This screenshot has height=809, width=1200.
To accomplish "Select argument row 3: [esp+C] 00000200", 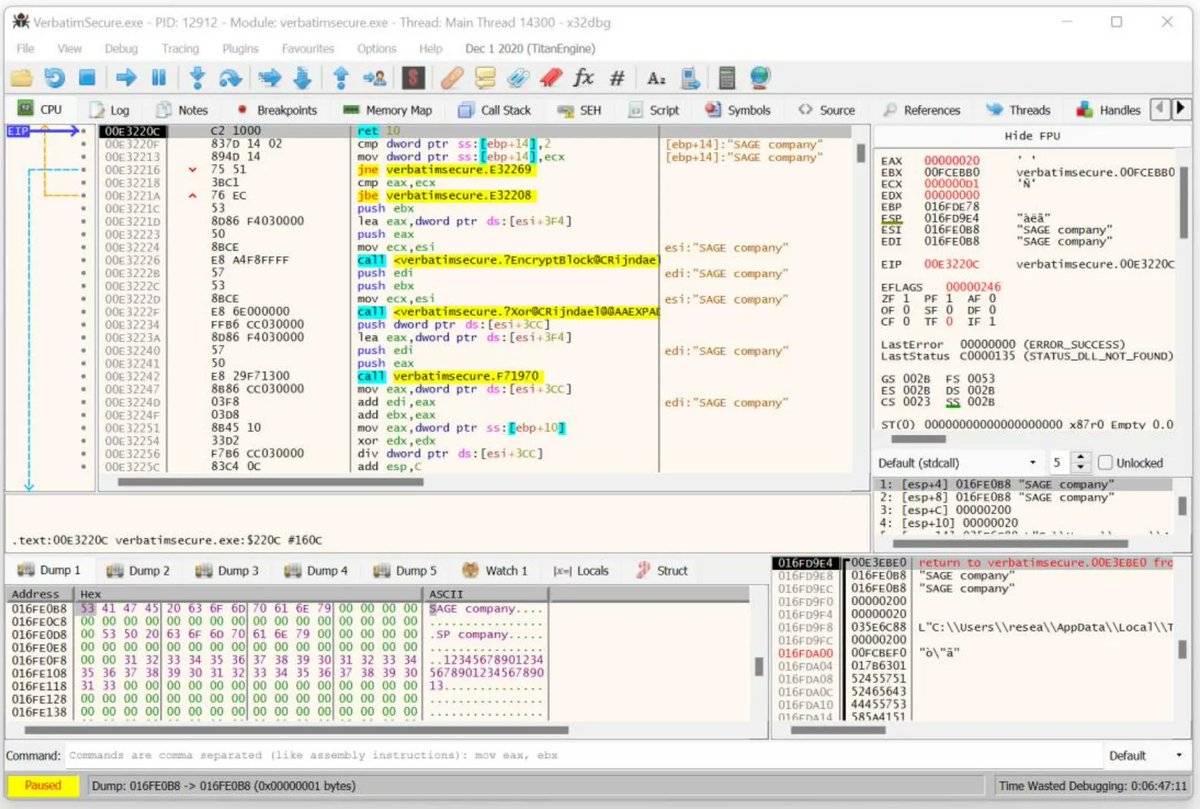I will (1024, 510).
